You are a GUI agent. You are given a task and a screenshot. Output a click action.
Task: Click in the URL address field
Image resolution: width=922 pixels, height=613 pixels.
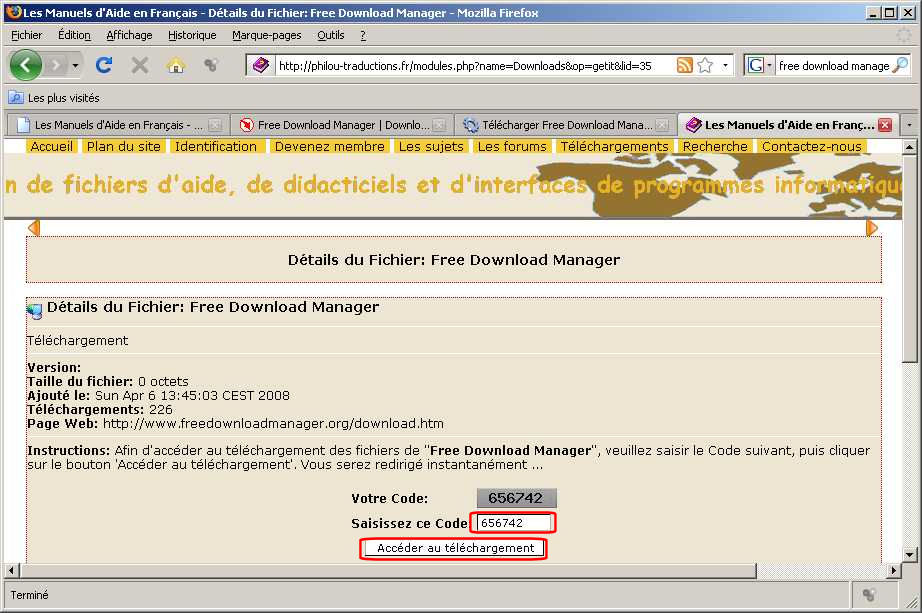coord(475,66)
